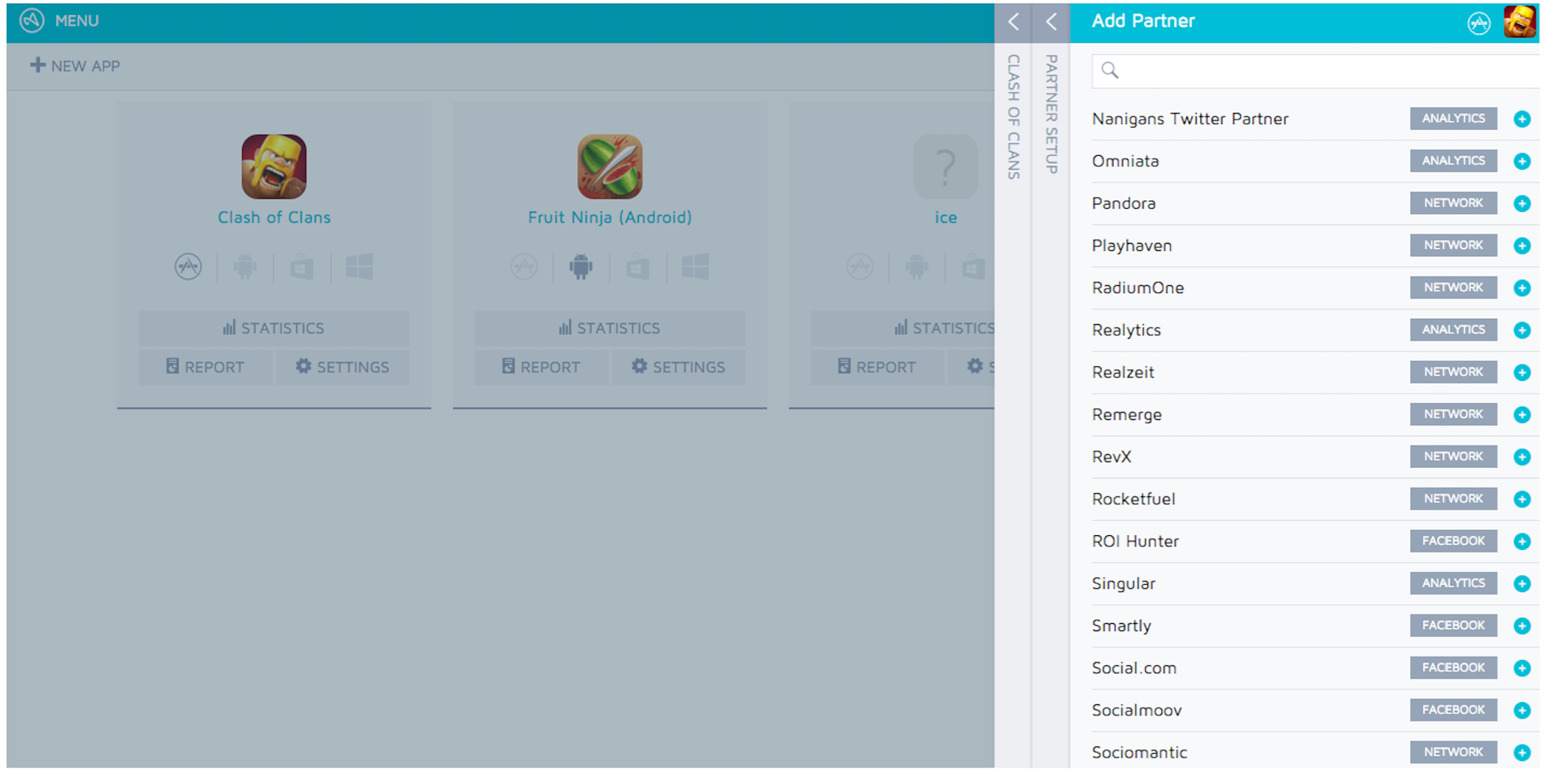
Task: Select the Realytics partner name
Action: click(1126, 330)
